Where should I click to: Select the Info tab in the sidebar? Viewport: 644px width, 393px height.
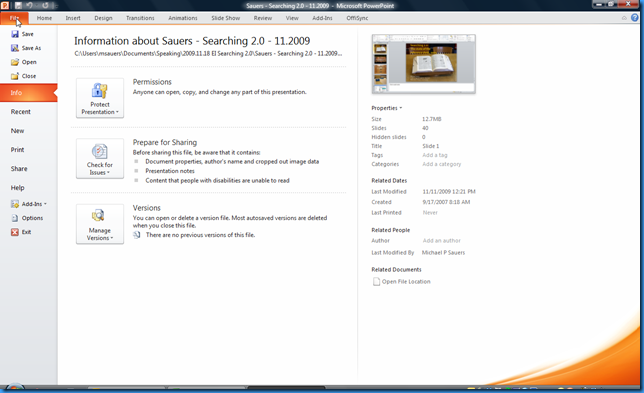point(28,93)
